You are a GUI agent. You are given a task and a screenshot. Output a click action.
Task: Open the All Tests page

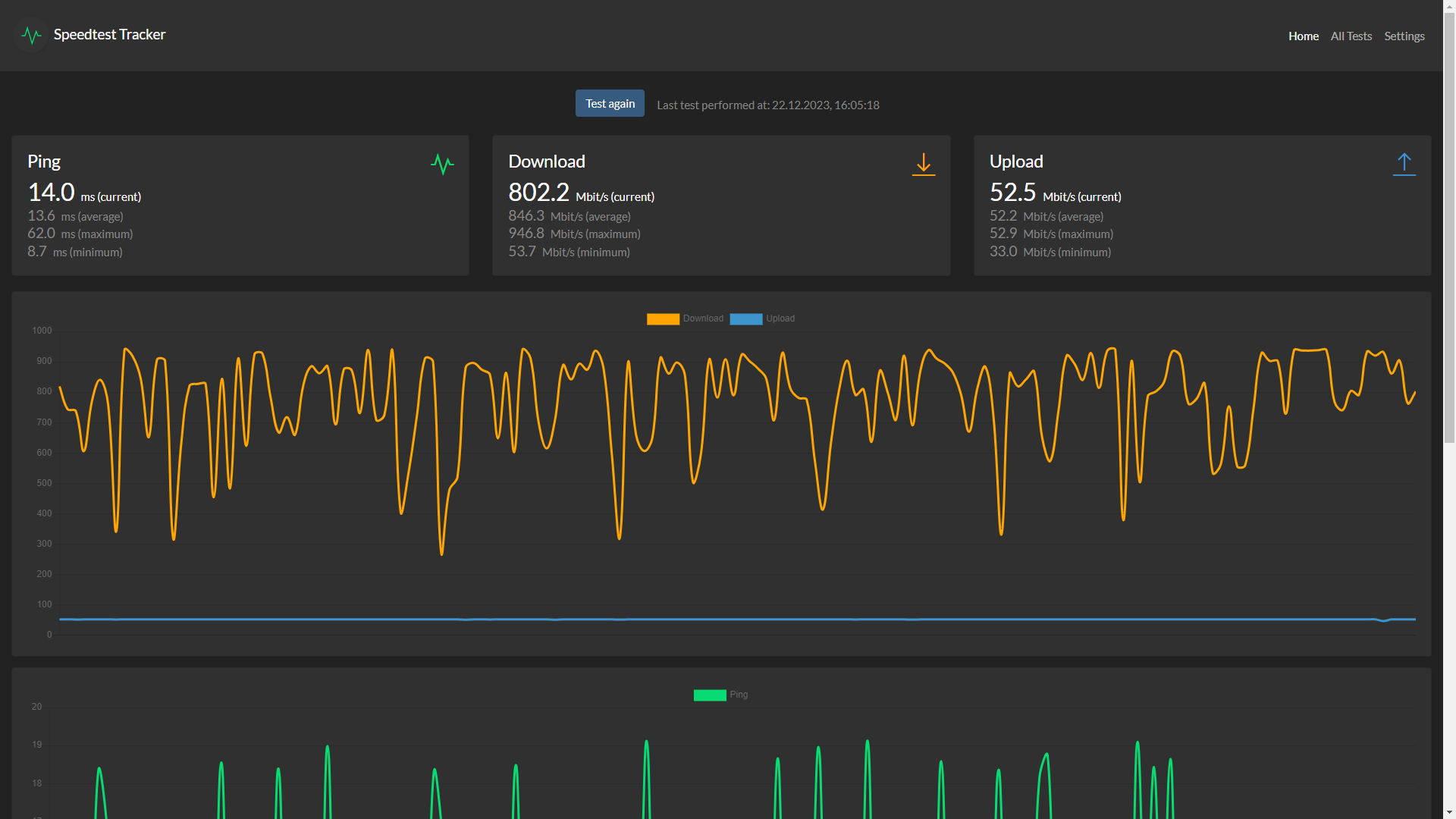click(1351, 36)
